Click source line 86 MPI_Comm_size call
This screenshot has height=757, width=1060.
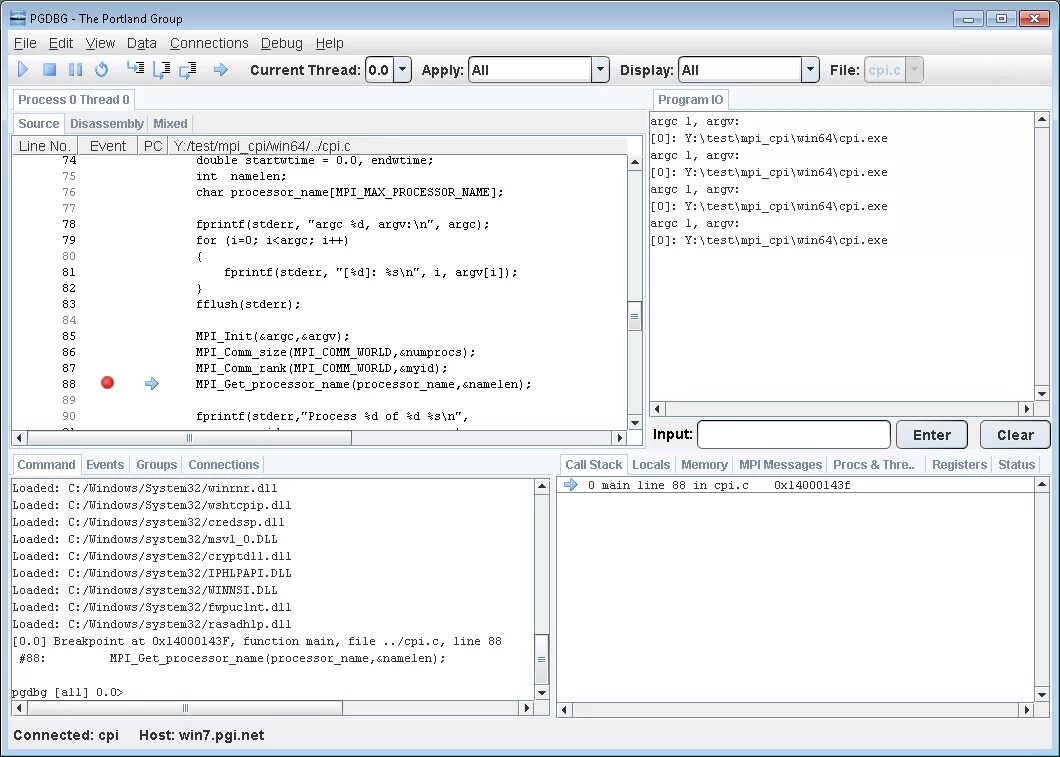(335, 352)
